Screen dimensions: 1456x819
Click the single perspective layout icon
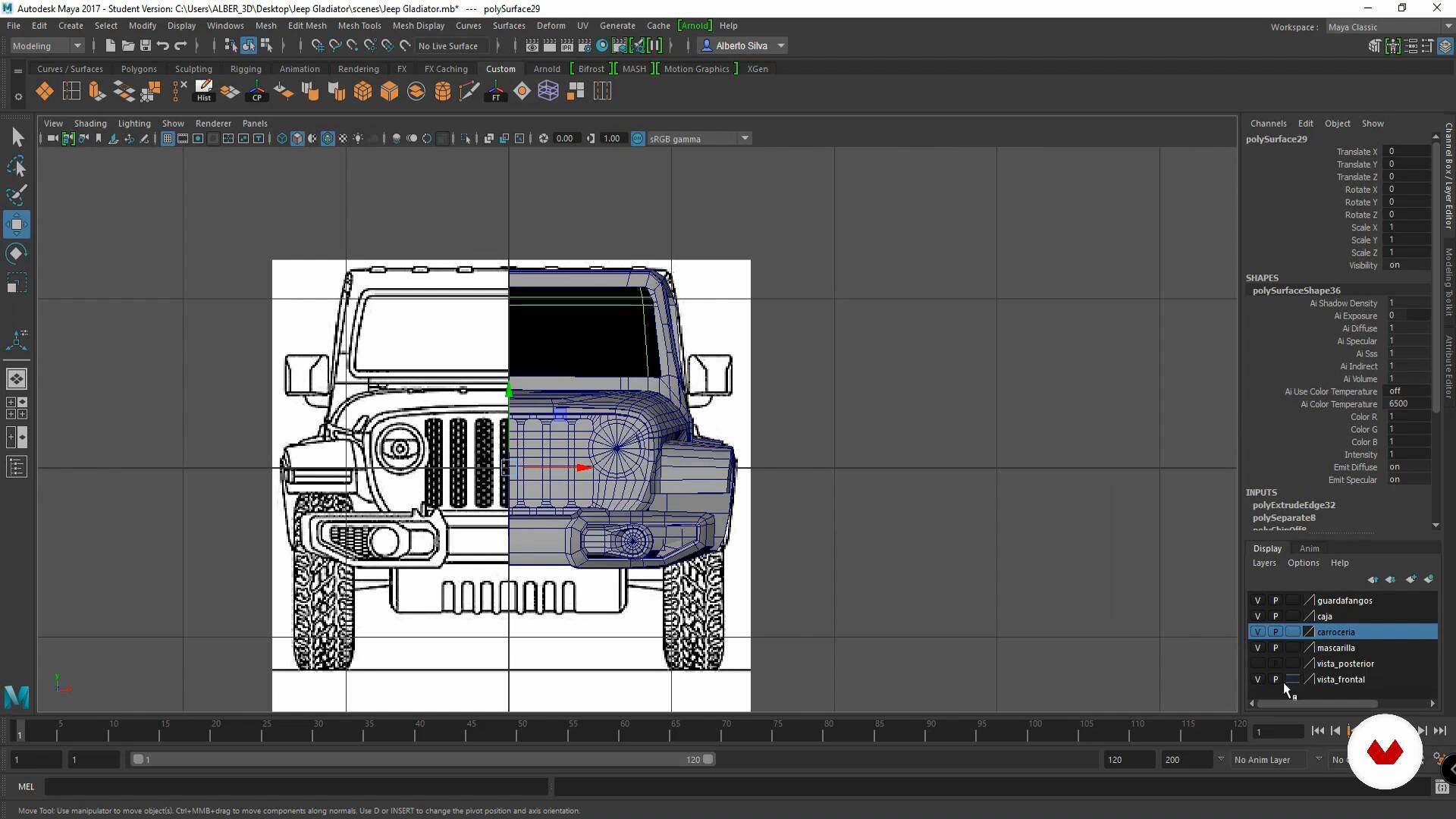coord(17,378)
